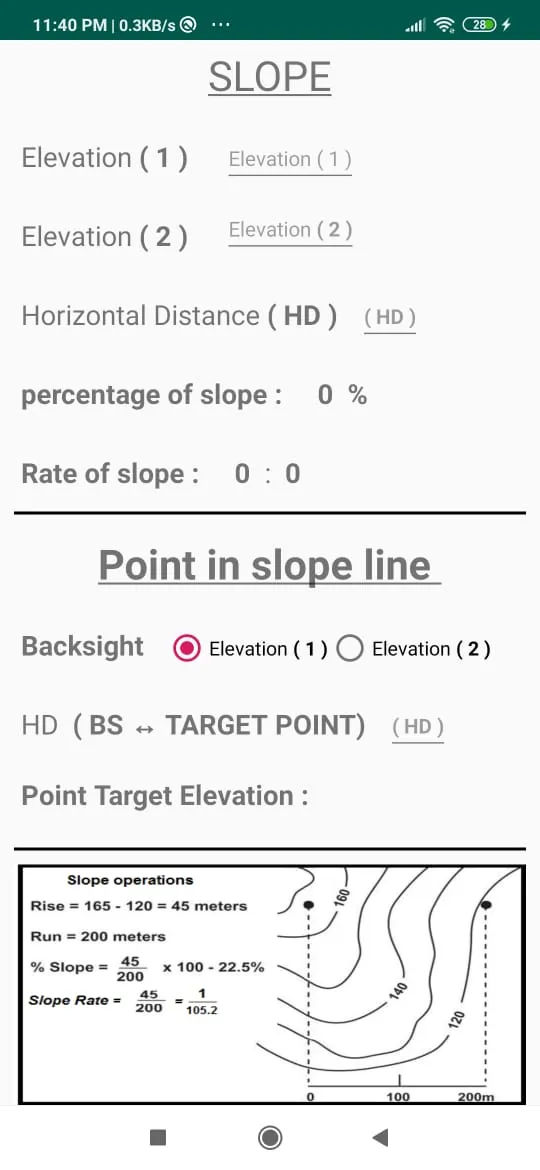The height and width of the screenshot is (1170, 540).
Task: Tap the Android home circle icon
Action: coord(269,1137)
